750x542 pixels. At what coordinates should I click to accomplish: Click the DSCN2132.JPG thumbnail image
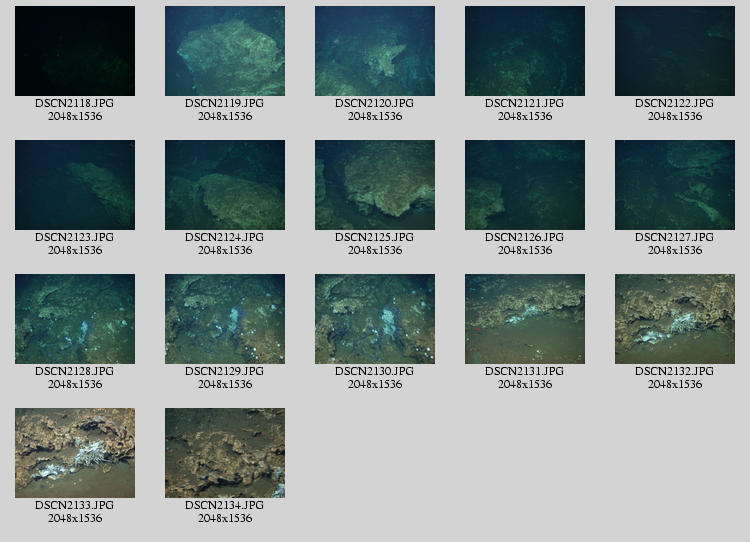click(x=675, y=319)
